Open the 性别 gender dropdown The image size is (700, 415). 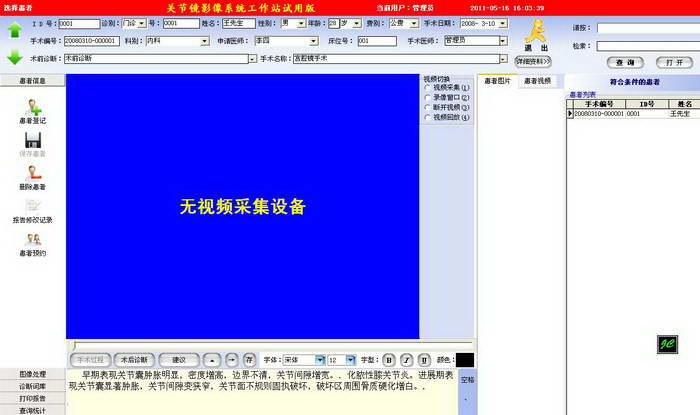(x=301, y=24)
